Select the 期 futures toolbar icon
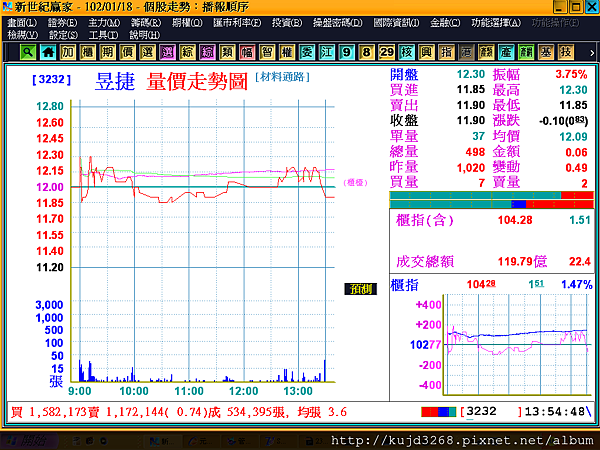Screen dimensions: 600x450 pos(108,52)
